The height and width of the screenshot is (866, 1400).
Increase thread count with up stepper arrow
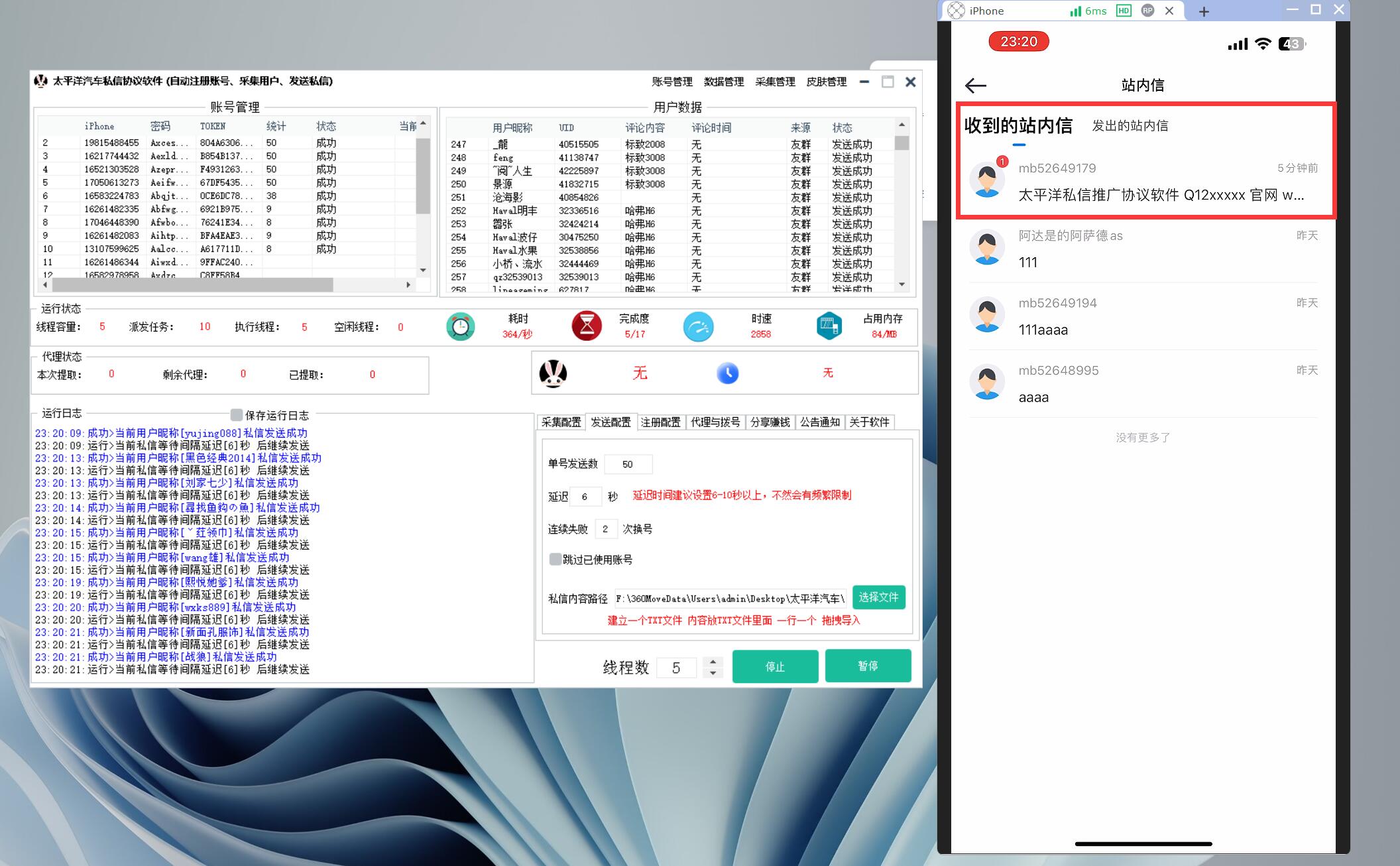(713, 661)
